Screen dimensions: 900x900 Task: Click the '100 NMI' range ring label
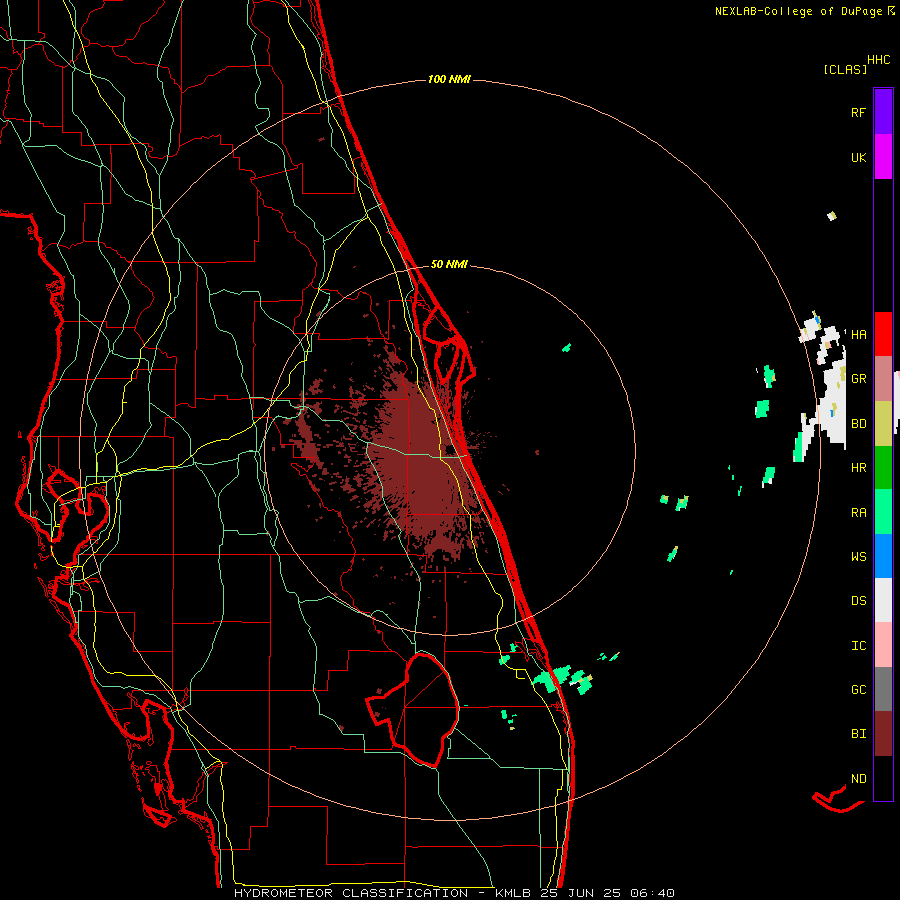[x=449, y=79]
